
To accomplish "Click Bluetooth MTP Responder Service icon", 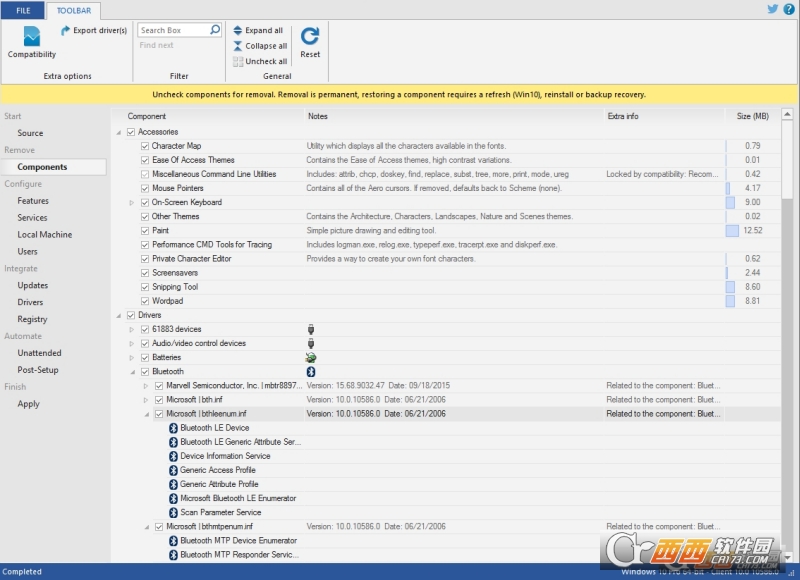I will click(x=173, y=555).
